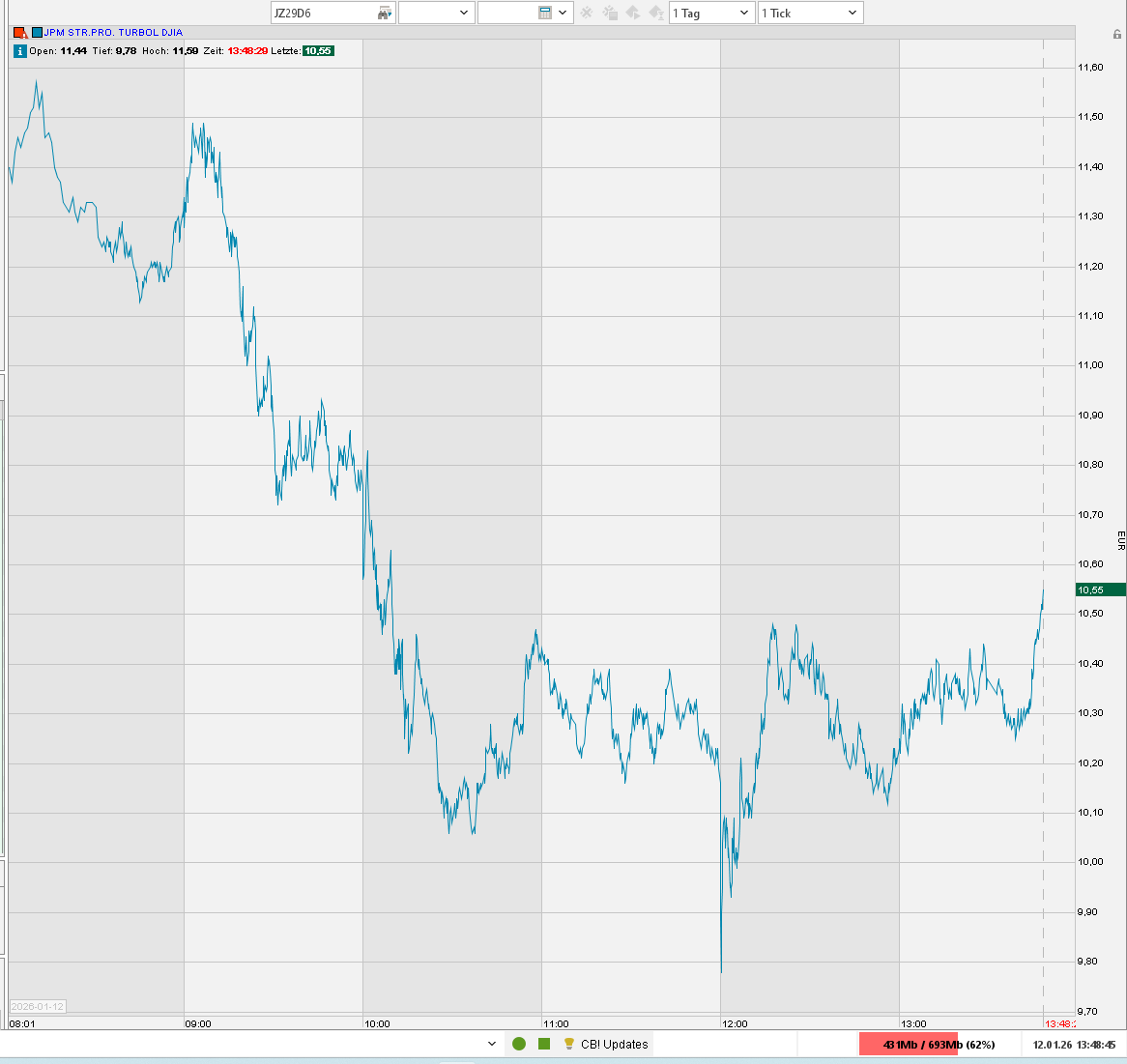
Task: Click the orange alert icon beside chart title
Action: point(20,33)
